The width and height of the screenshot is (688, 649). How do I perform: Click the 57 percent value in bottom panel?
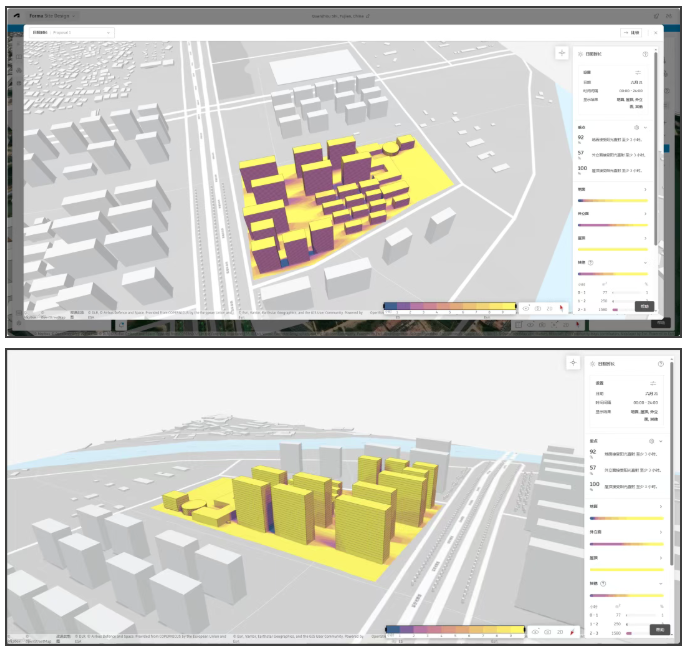click(593, 468)
